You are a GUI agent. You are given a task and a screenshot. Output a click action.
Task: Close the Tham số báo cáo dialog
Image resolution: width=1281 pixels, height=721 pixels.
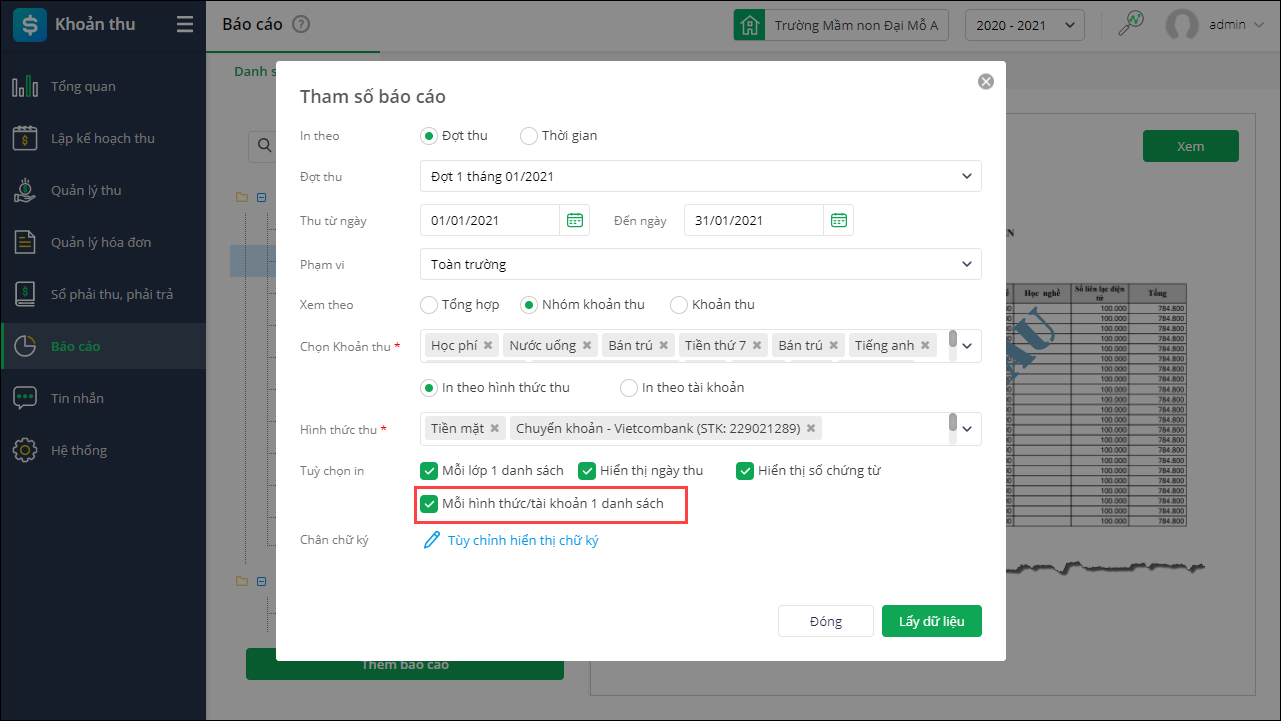[x=986, y=82]
